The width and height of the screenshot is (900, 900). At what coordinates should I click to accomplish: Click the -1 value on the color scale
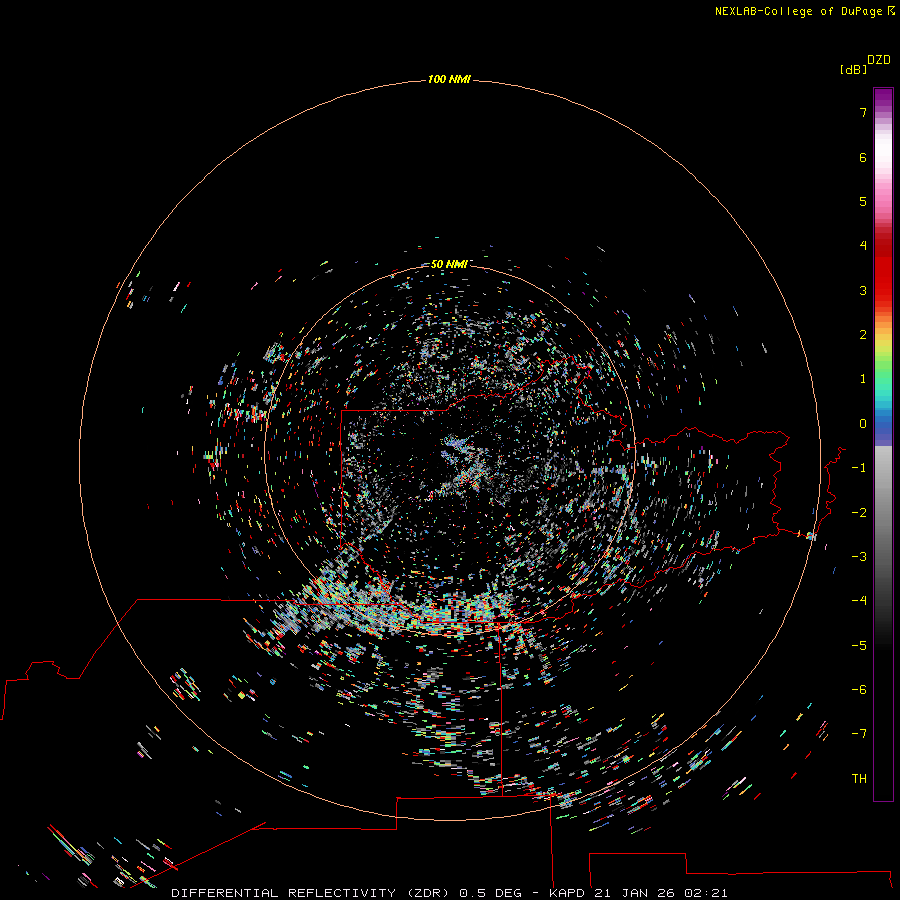[x=859, y=468]
